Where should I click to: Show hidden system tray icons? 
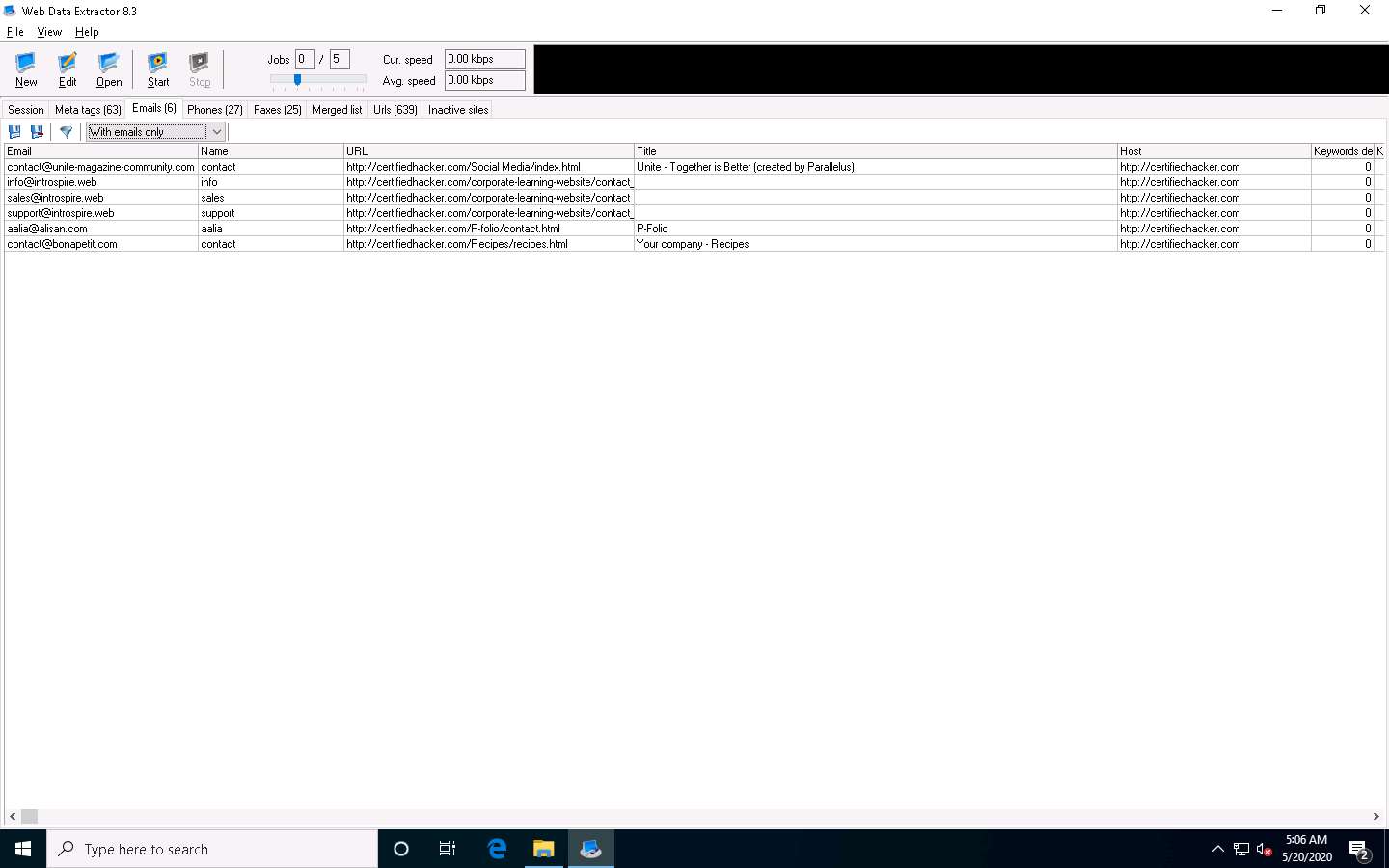[1217, 849]
